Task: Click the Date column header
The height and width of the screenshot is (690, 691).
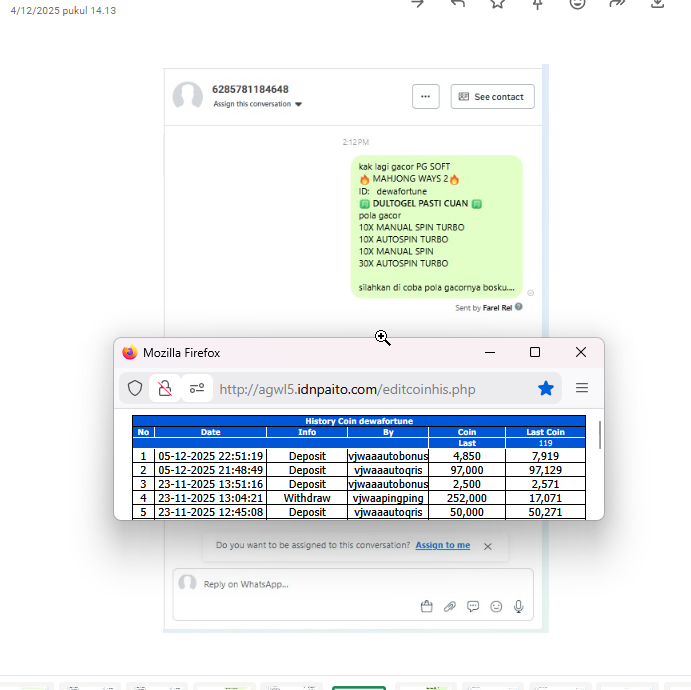Action: click(x=210, y=432)
